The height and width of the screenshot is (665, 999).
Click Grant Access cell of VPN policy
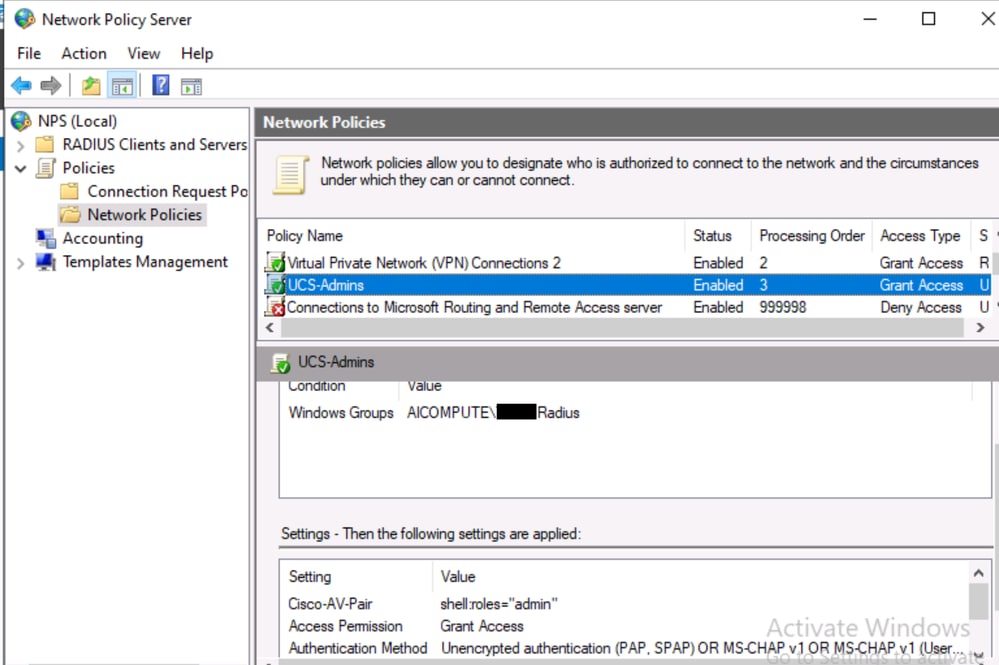[x=921, y=263]
